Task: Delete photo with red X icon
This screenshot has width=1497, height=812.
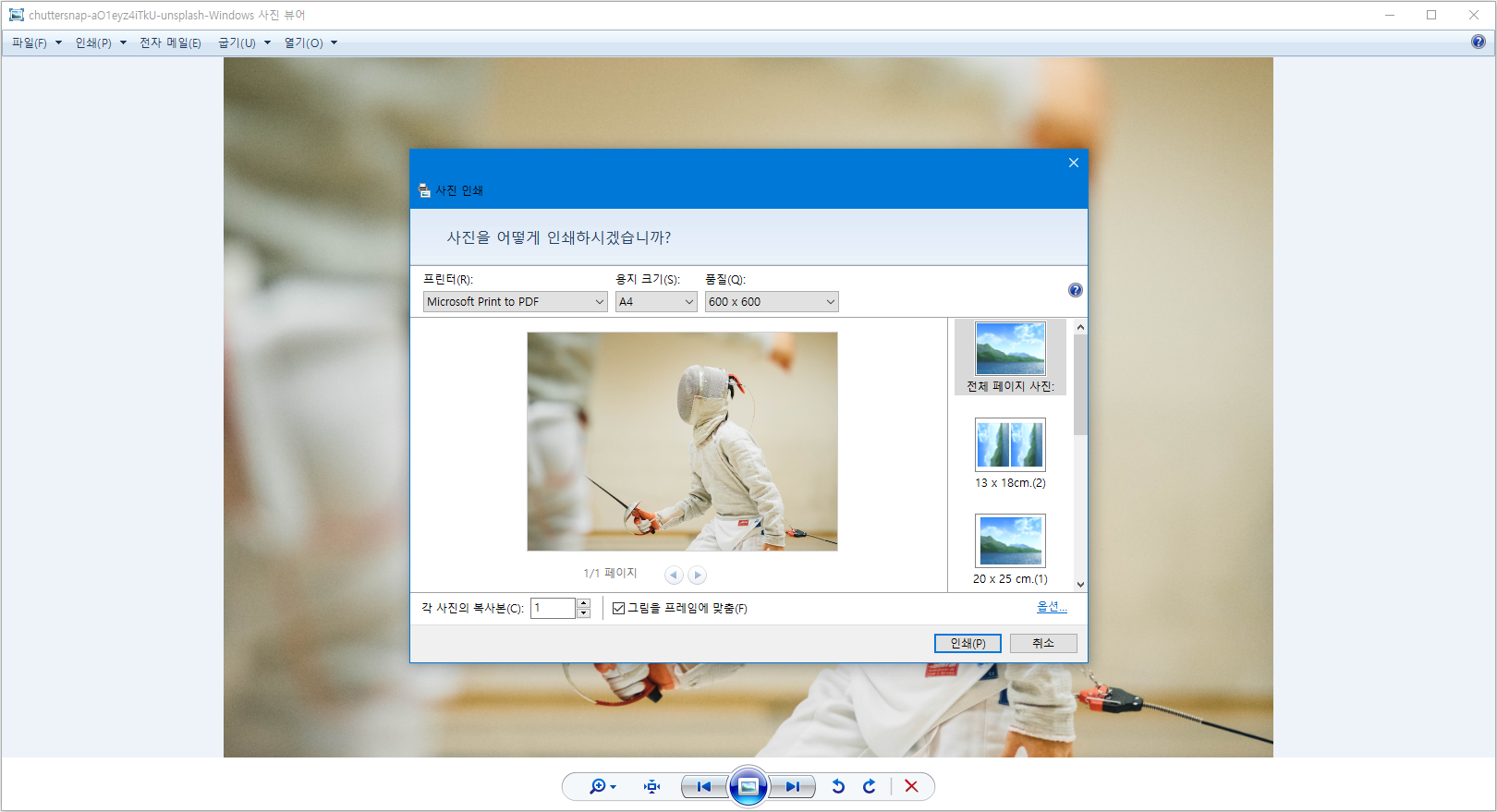Action: [x=911, y=786]
